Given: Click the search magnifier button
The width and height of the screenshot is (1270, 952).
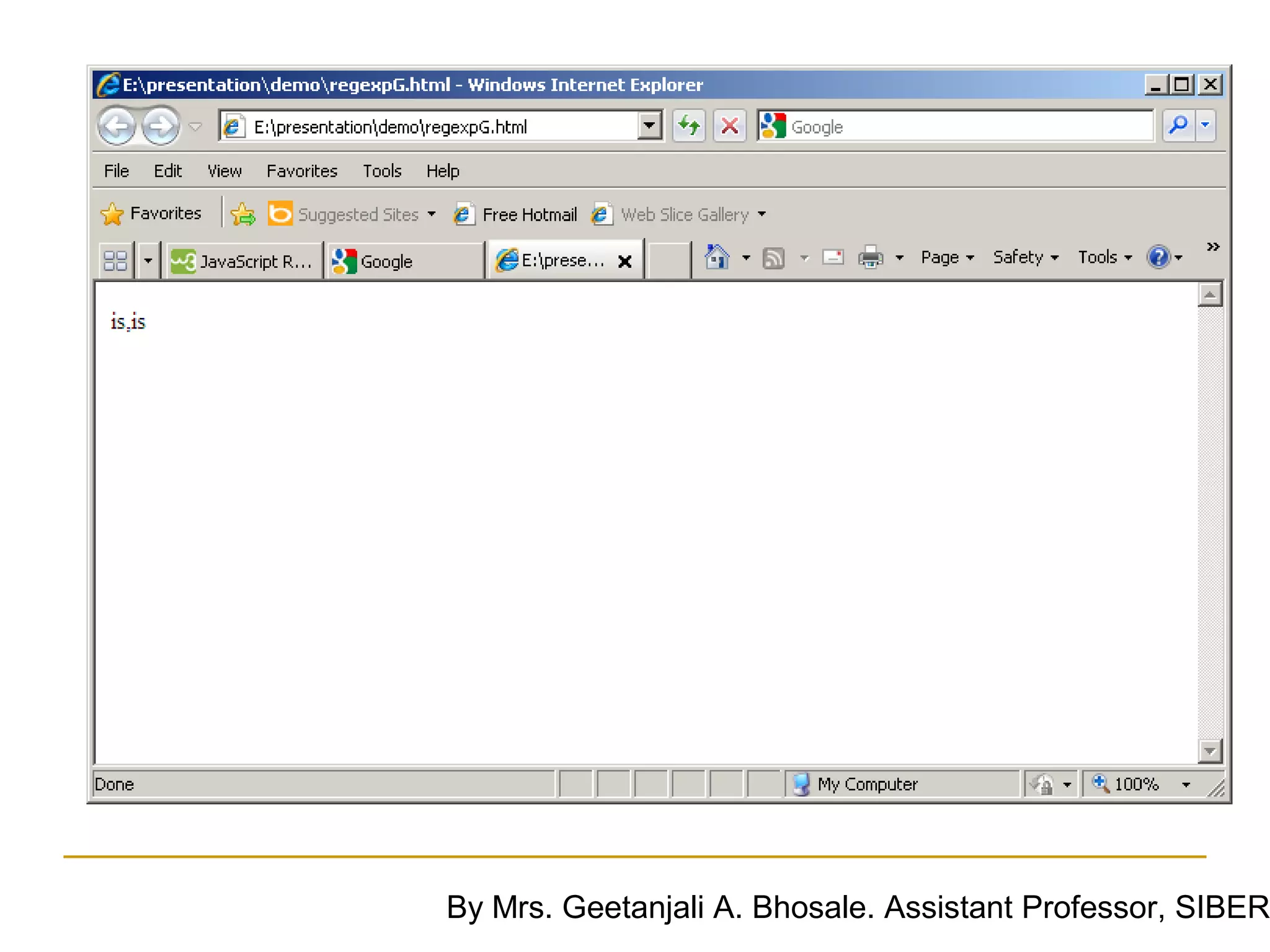Looking at the screenshot, I should click(1178, 126).
